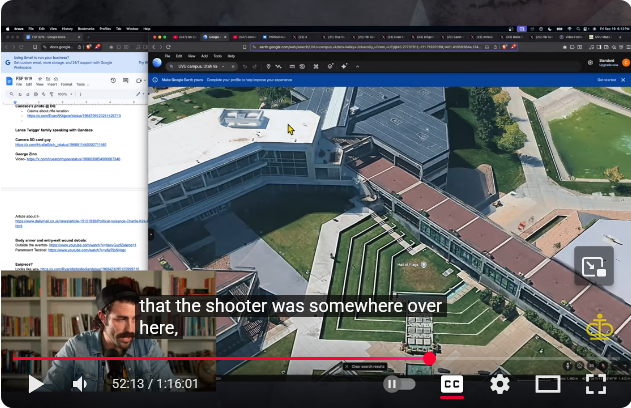
Task: Mute the video using the speaker icon
Action: pos(79,384)
